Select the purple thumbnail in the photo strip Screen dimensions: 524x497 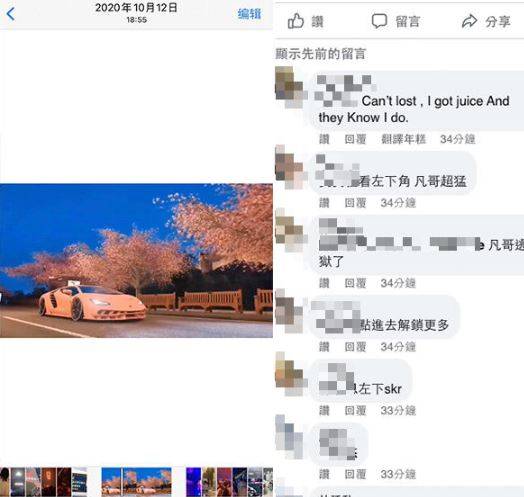(193, 481)
